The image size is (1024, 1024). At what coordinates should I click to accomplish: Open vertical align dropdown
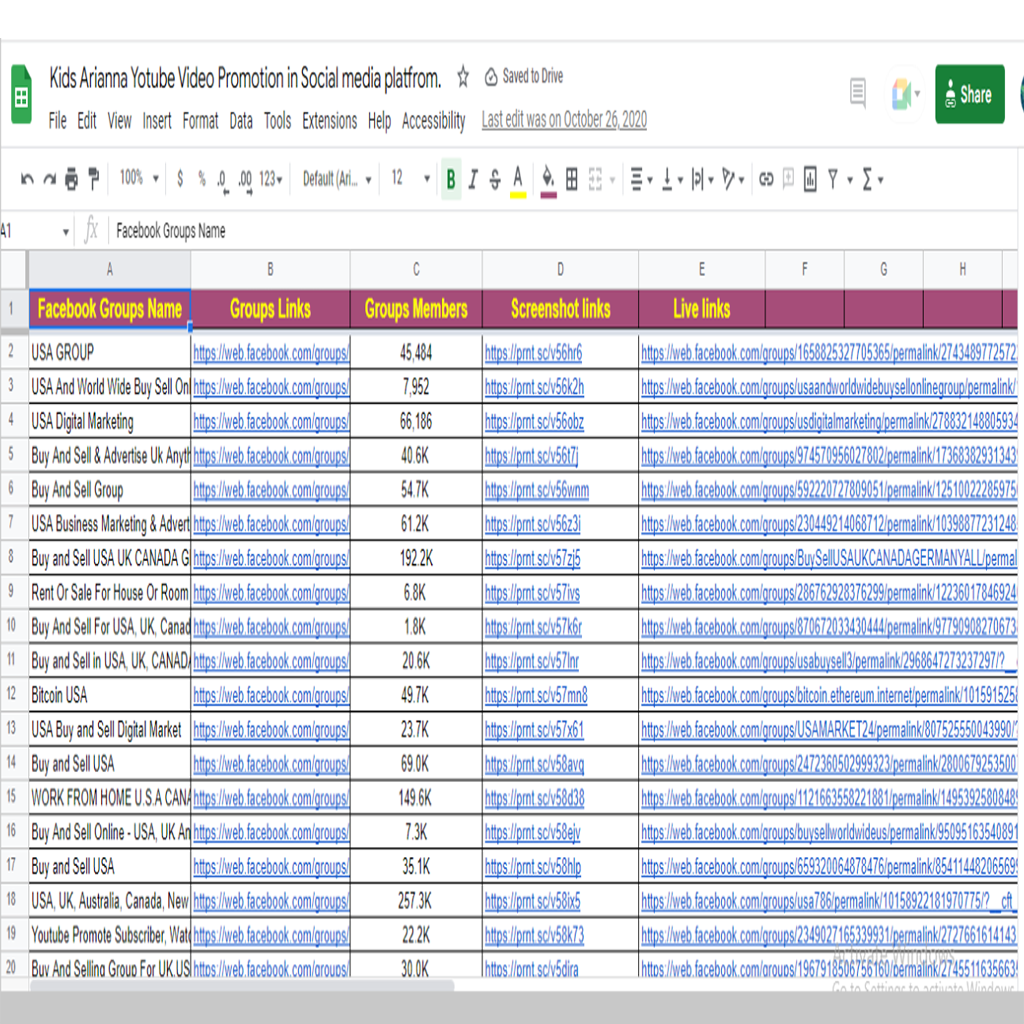coord(672,178)
